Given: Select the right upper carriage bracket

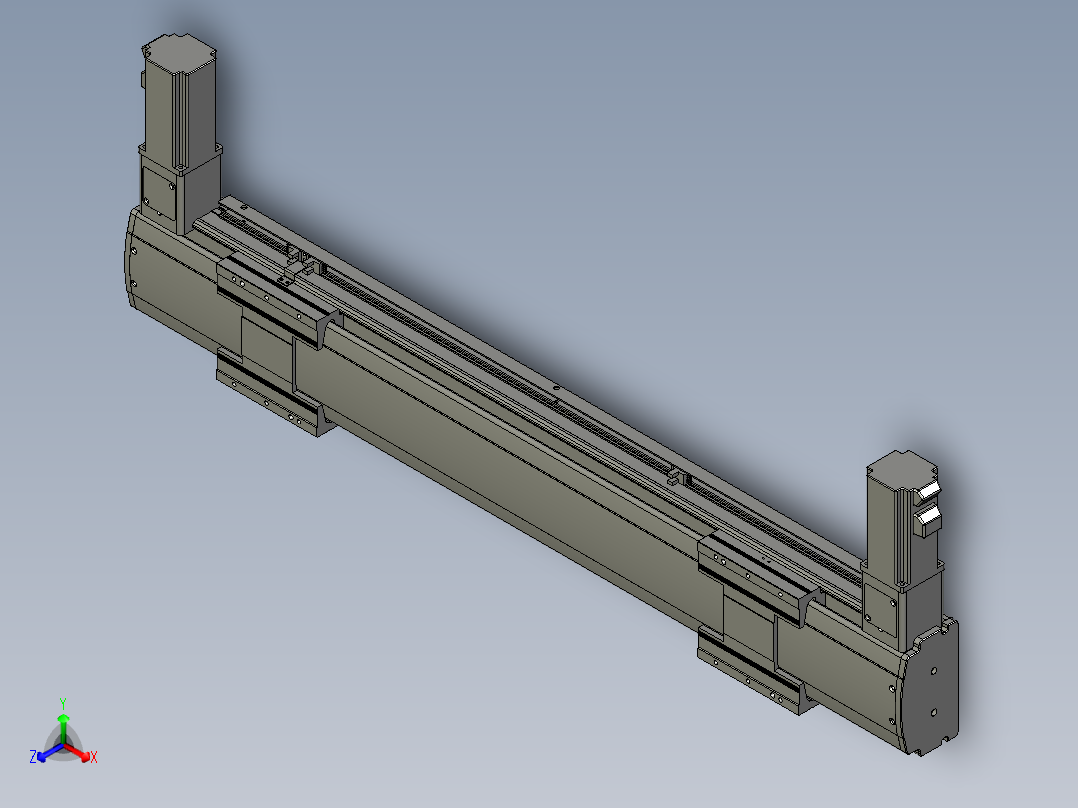Looking at the screenshot, I should [758, 576].
